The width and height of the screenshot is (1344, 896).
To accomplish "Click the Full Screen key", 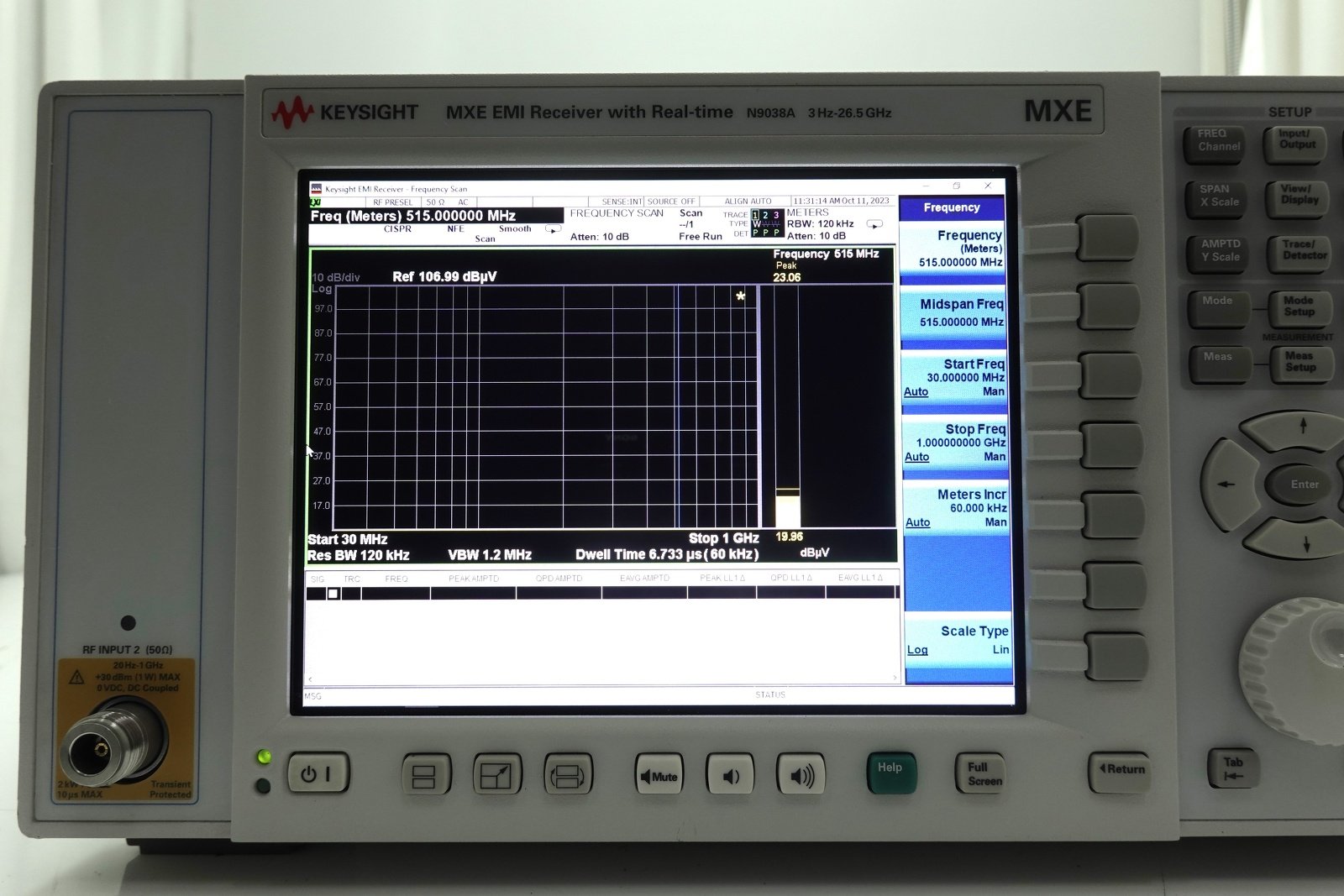I will 980,773.
